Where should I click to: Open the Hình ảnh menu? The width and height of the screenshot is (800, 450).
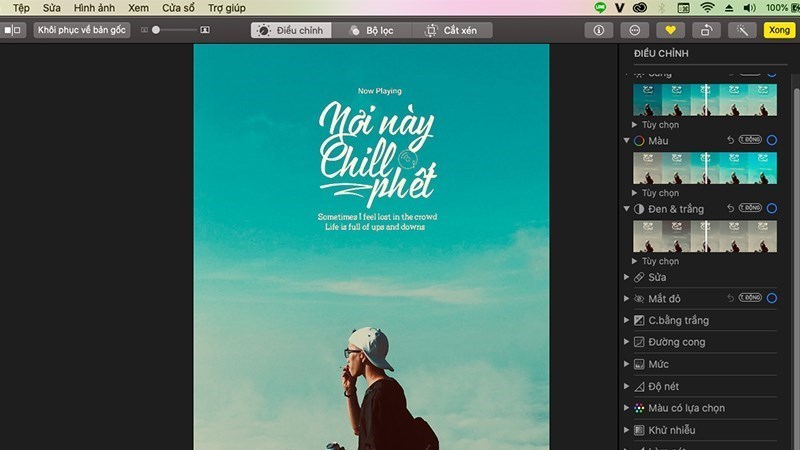tap(94, 8)
